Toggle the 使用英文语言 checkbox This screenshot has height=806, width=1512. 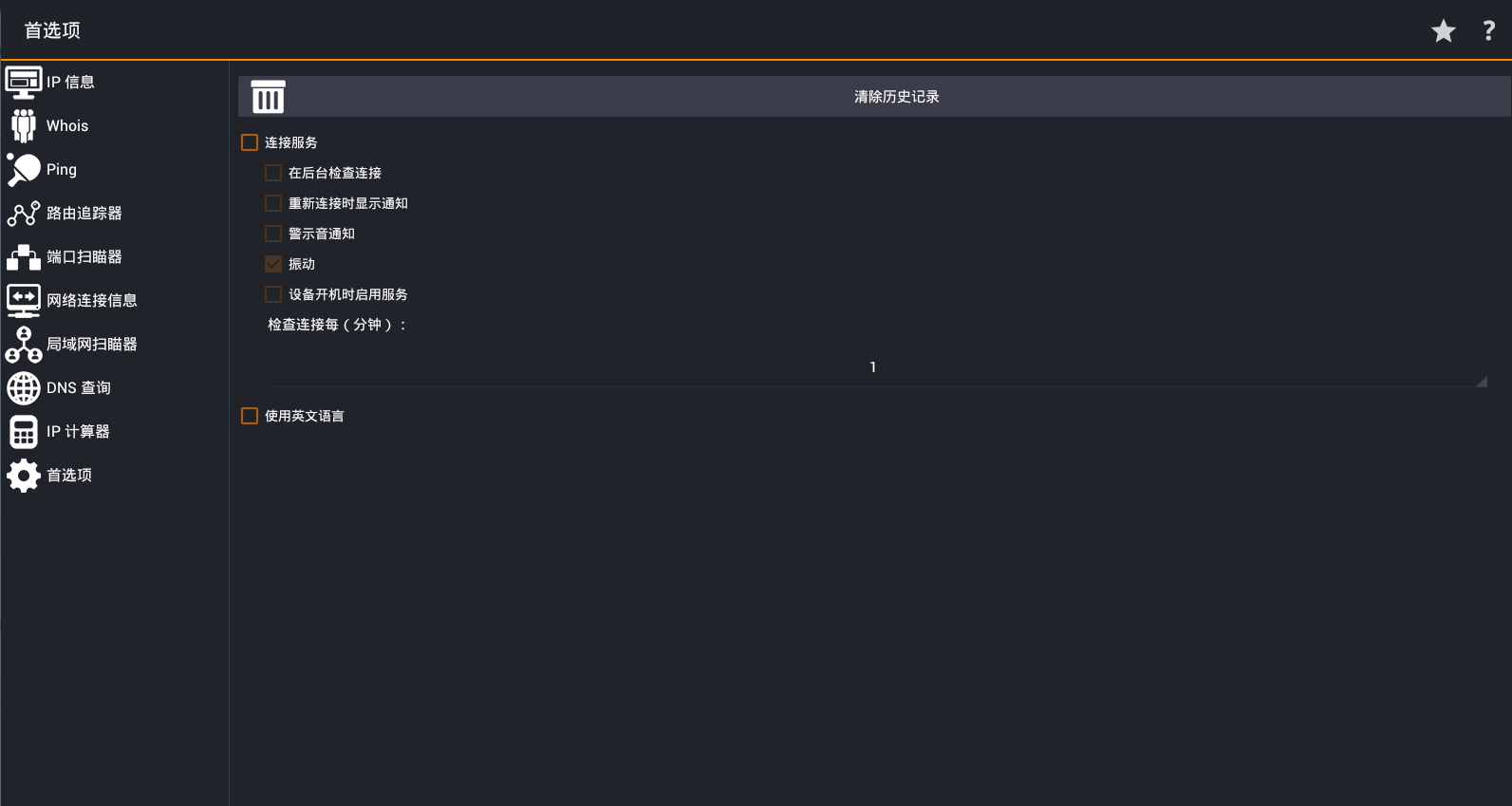(x=250, y=416)
